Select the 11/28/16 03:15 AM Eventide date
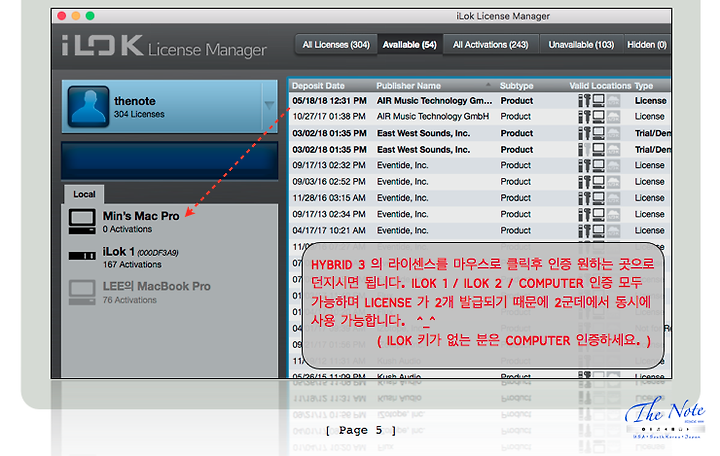Image resolution: width=720 pixels, height=456 pixels. pos(329,198)
